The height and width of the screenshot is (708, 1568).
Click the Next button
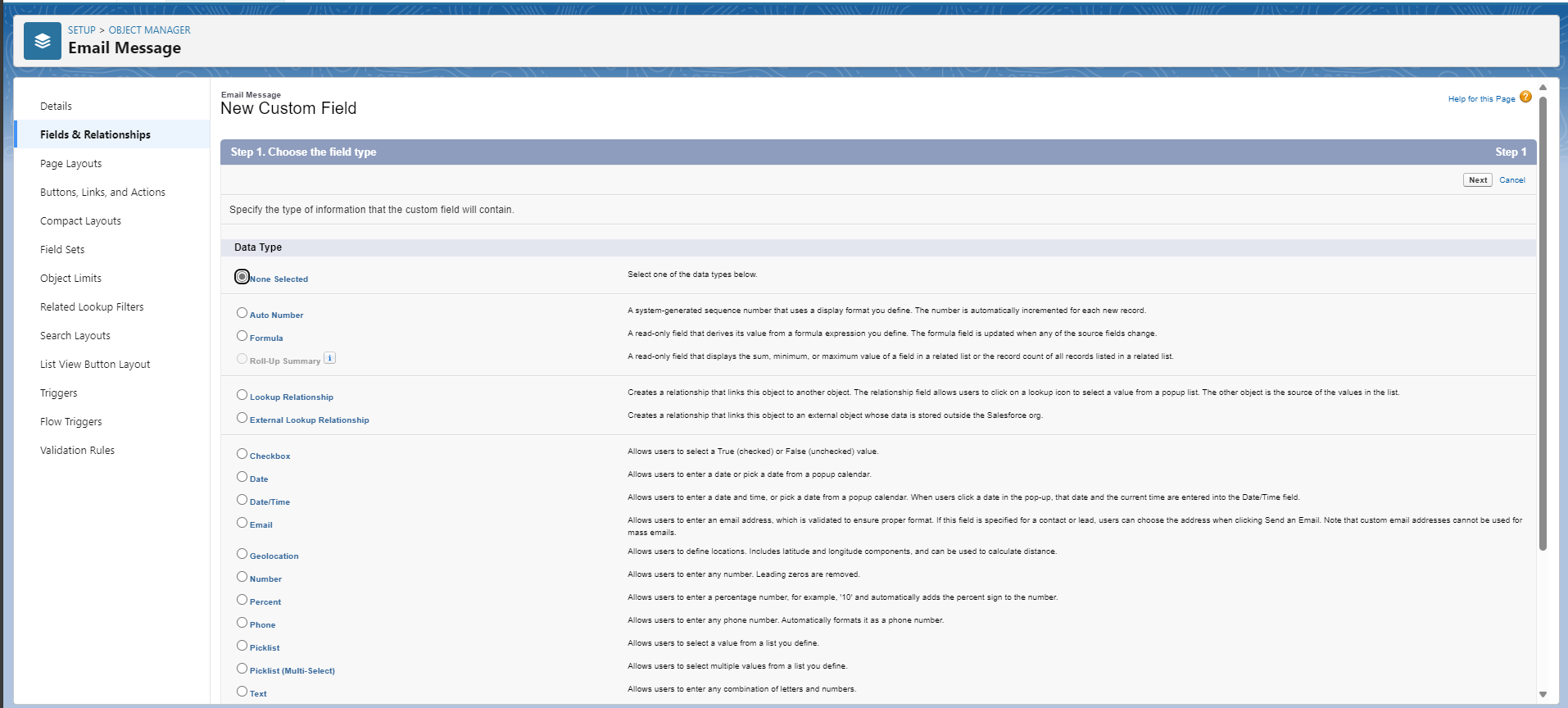(x=1478, y=179)
